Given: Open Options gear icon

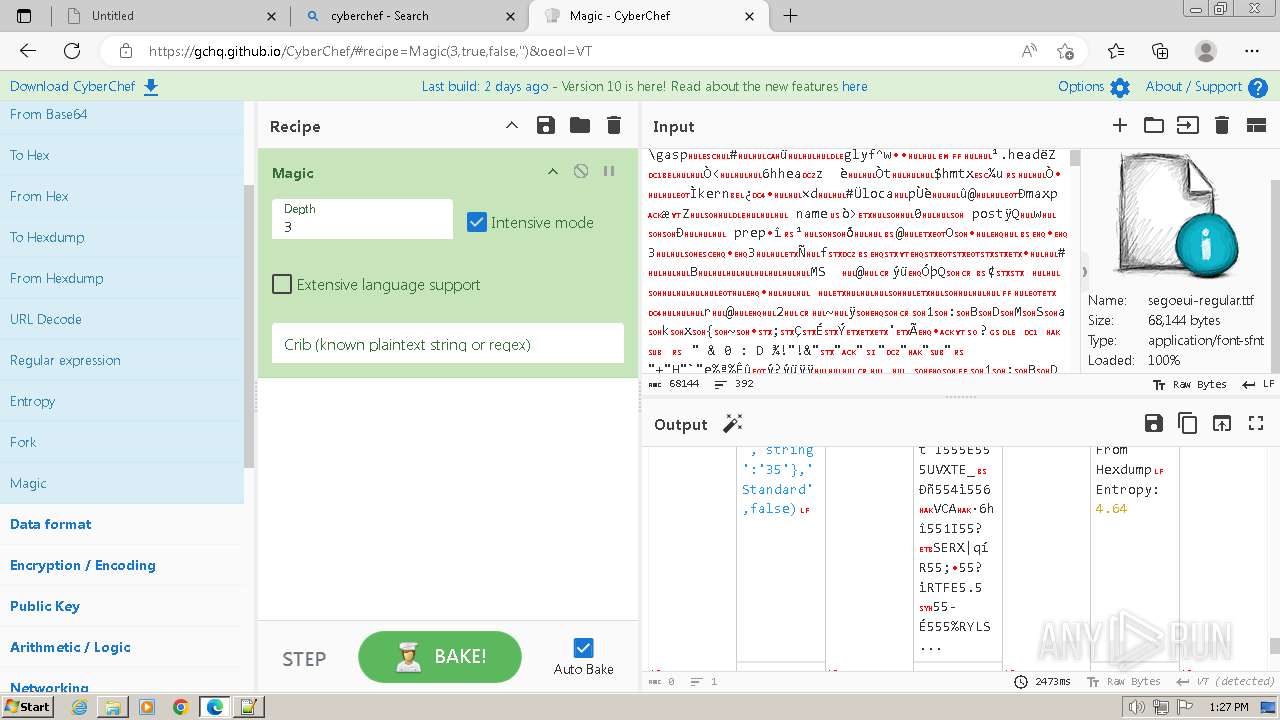Looking at the screenshot, I should (1120, 88).
